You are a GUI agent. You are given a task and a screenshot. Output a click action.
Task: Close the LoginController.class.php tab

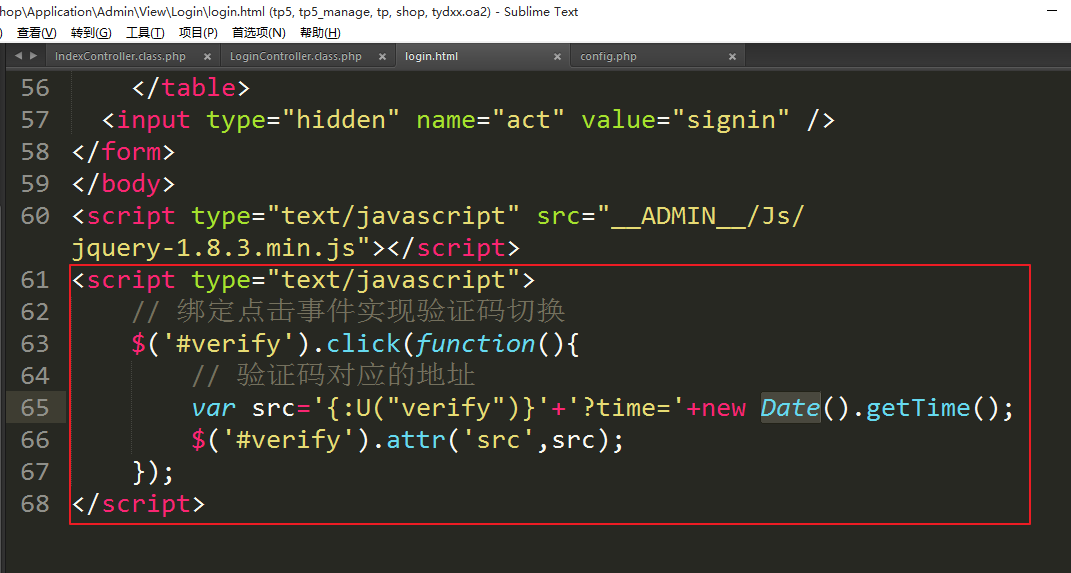383,57
